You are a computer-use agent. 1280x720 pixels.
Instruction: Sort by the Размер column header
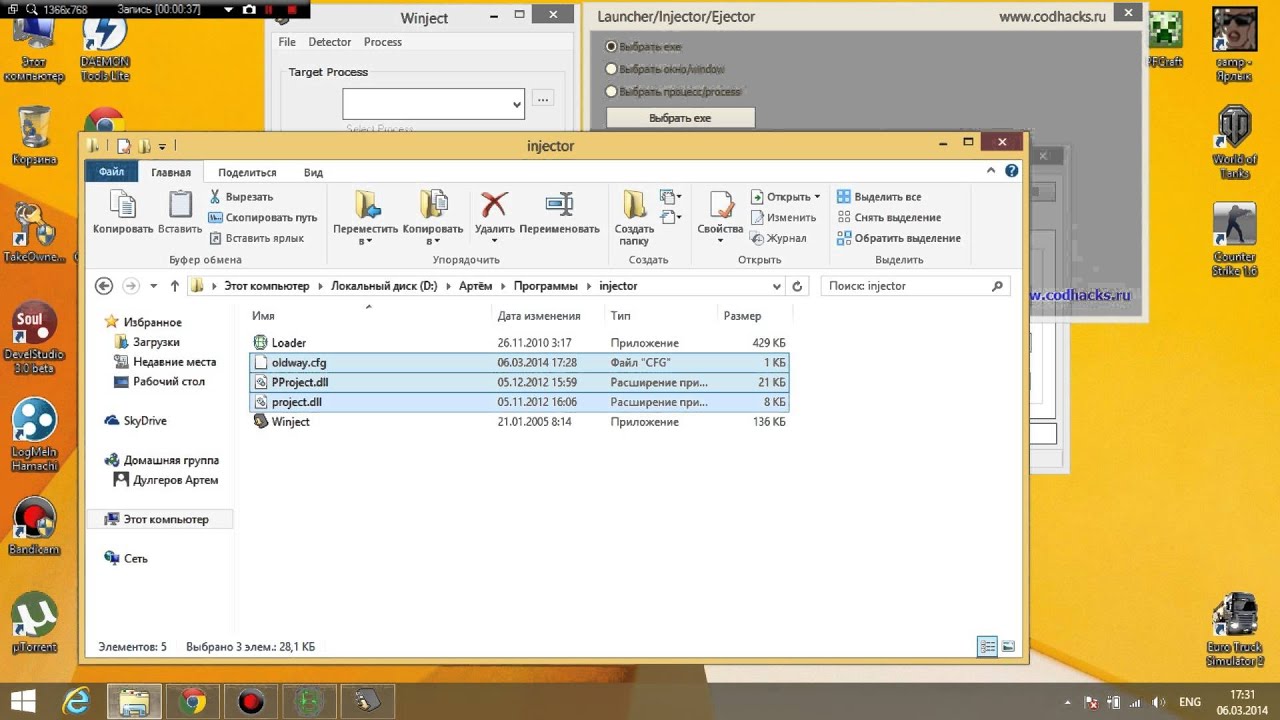tap(742, 316)
